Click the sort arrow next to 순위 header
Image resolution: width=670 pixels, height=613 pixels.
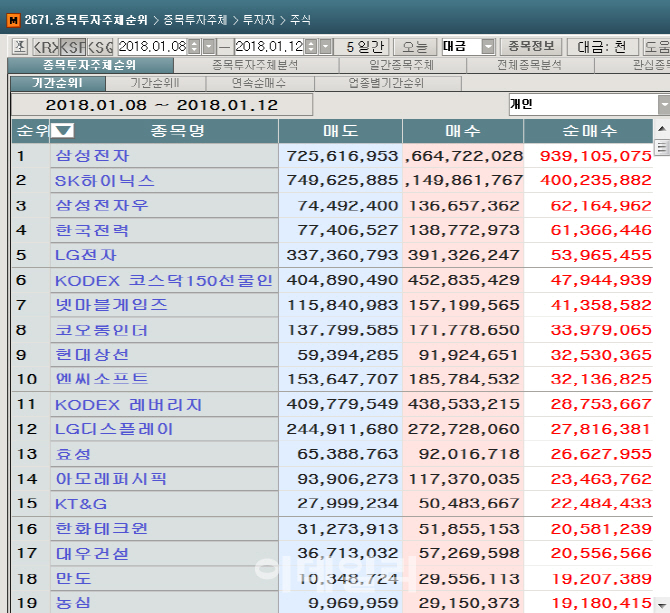coord(62,130)
